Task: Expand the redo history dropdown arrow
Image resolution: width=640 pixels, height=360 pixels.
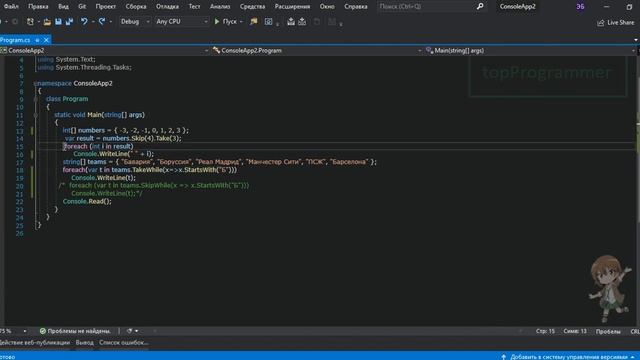Action: pyautogui.click(x=111, y=22)
